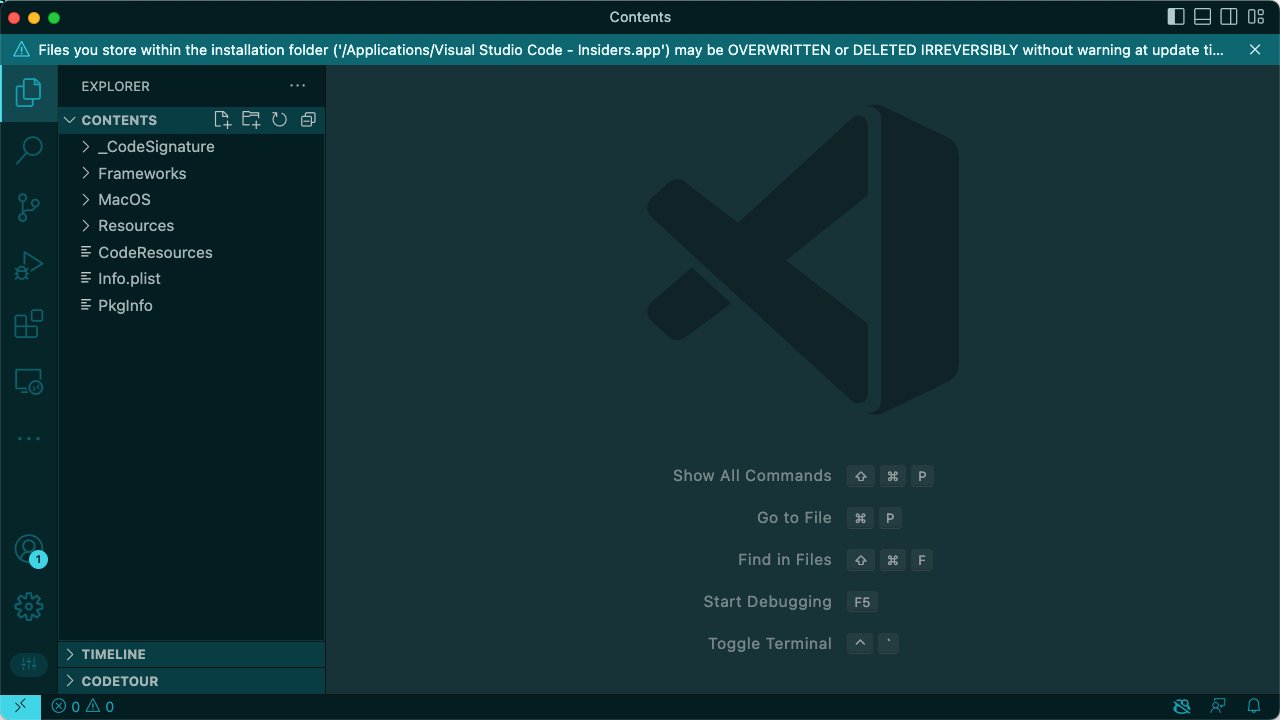Open the Accounts menu with badge
Viewport: 1280px width, 720px height.
[x=29, y=549]
